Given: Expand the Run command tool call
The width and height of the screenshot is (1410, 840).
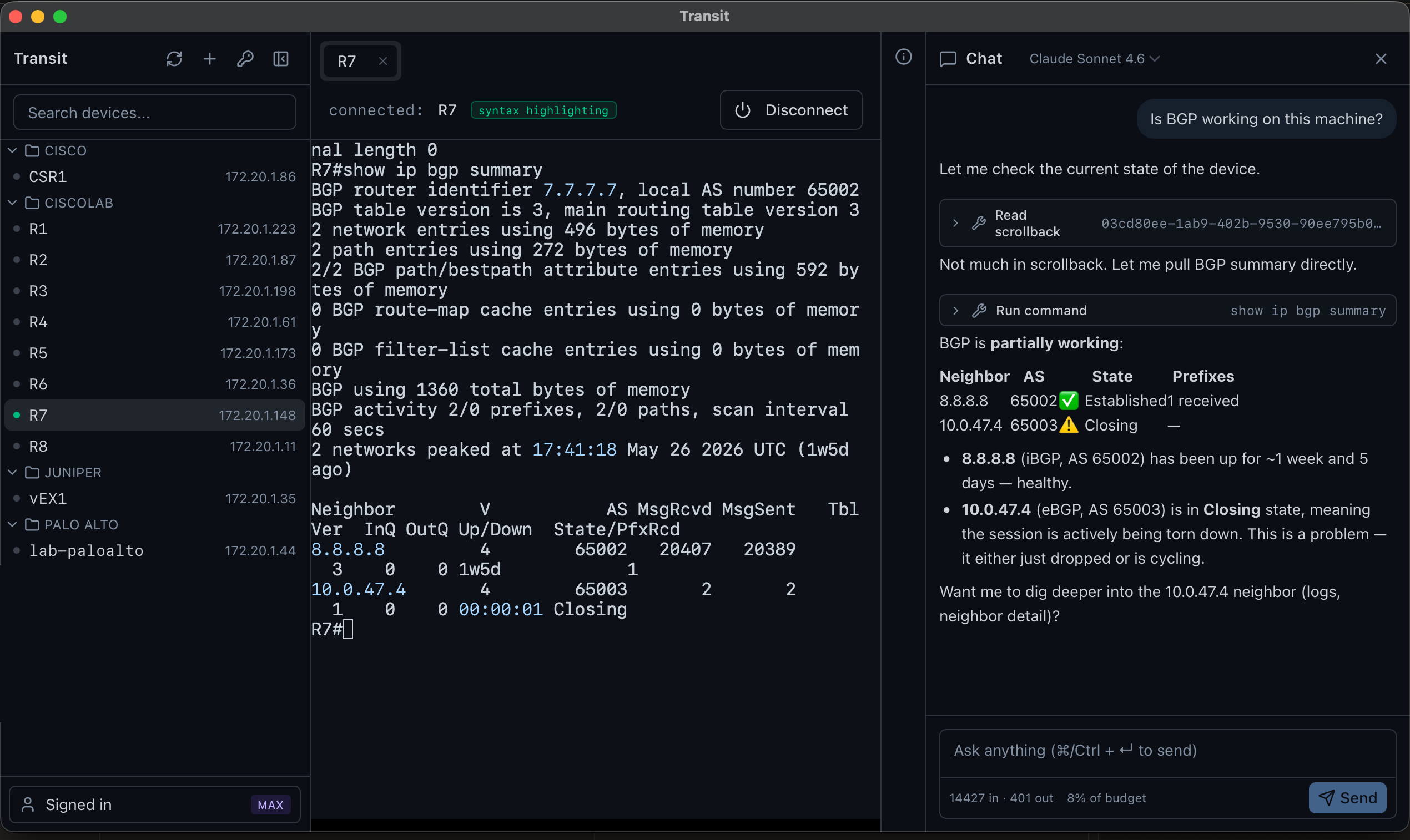Looking at the screenshot, I should point(955,310).
